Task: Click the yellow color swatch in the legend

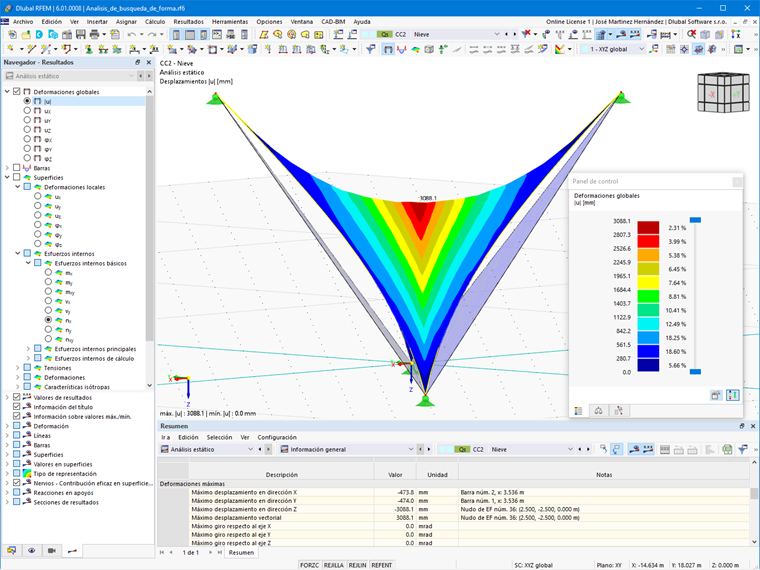Action: point(648,283)
